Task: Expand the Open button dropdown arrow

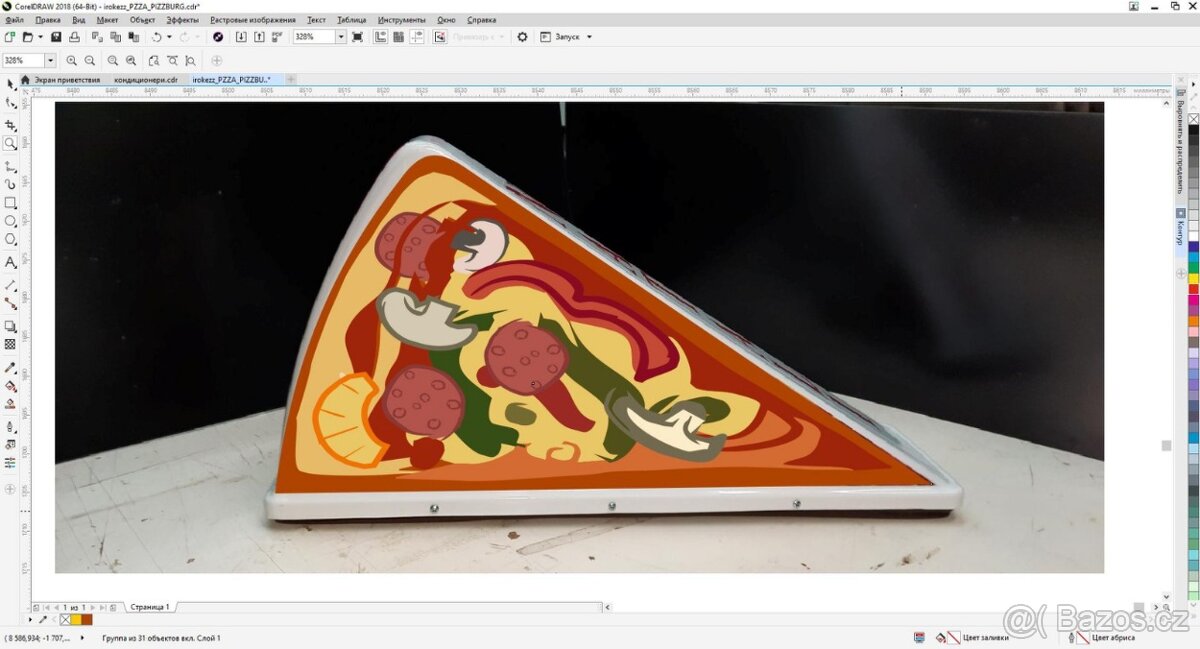Action: pos(39,37)
